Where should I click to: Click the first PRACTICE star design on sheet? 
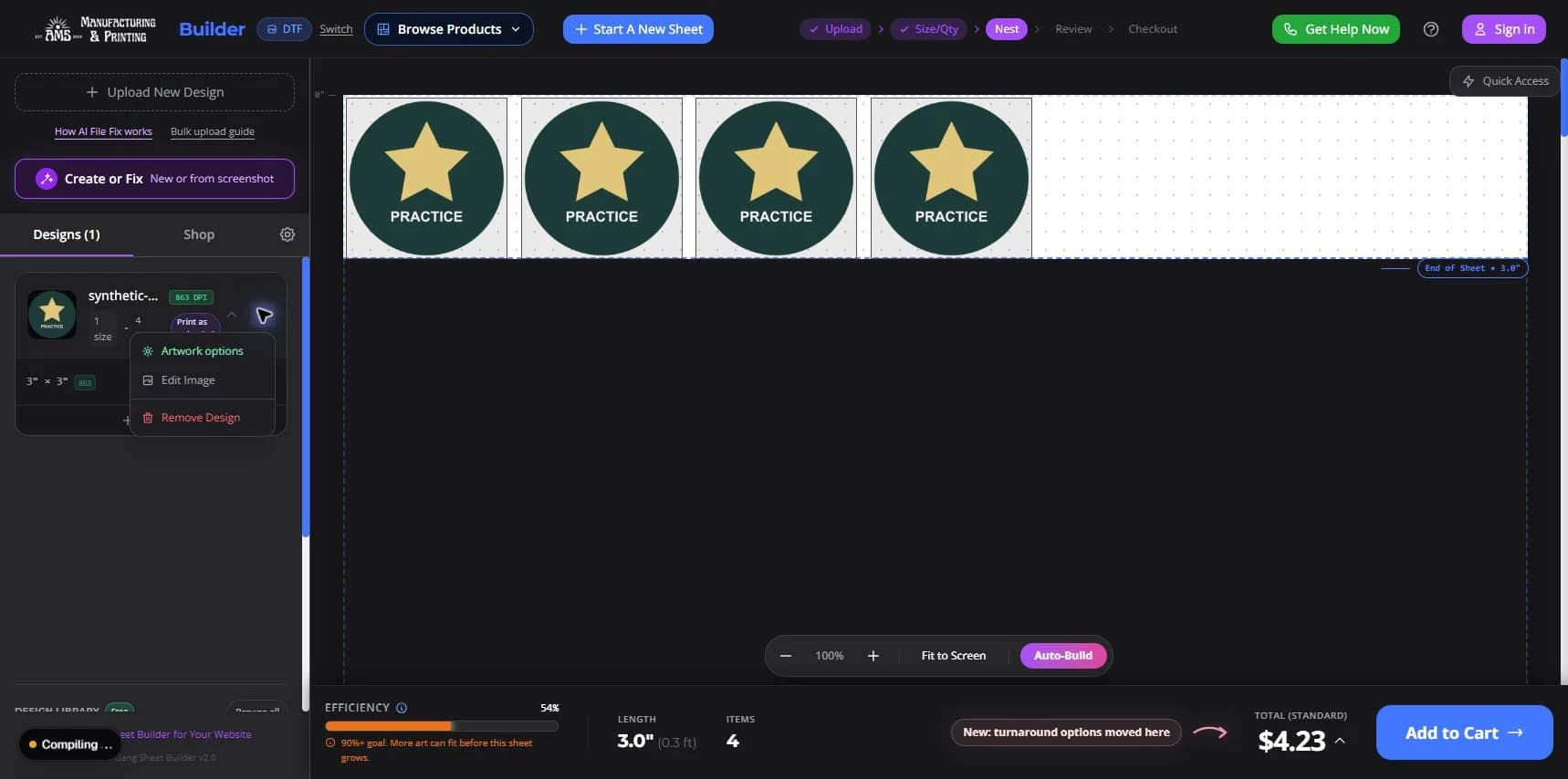(426, 178)
